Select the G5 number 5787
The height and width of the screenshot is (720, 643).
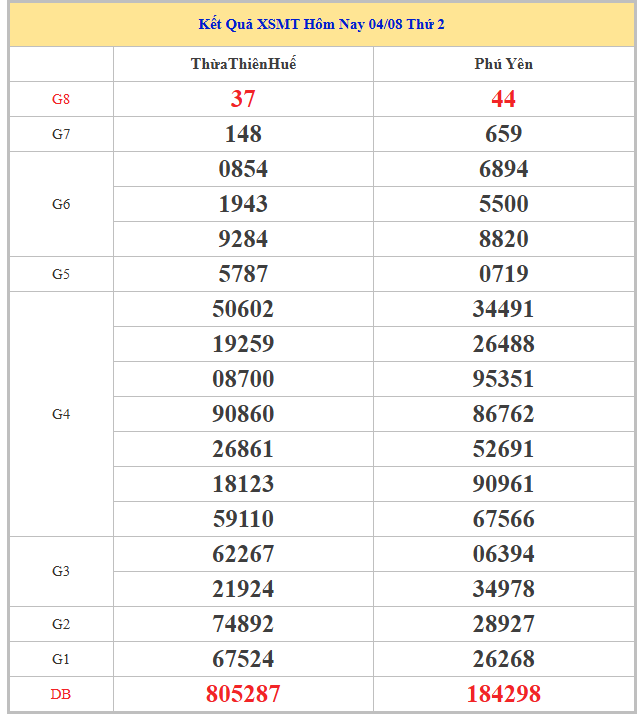243,274
